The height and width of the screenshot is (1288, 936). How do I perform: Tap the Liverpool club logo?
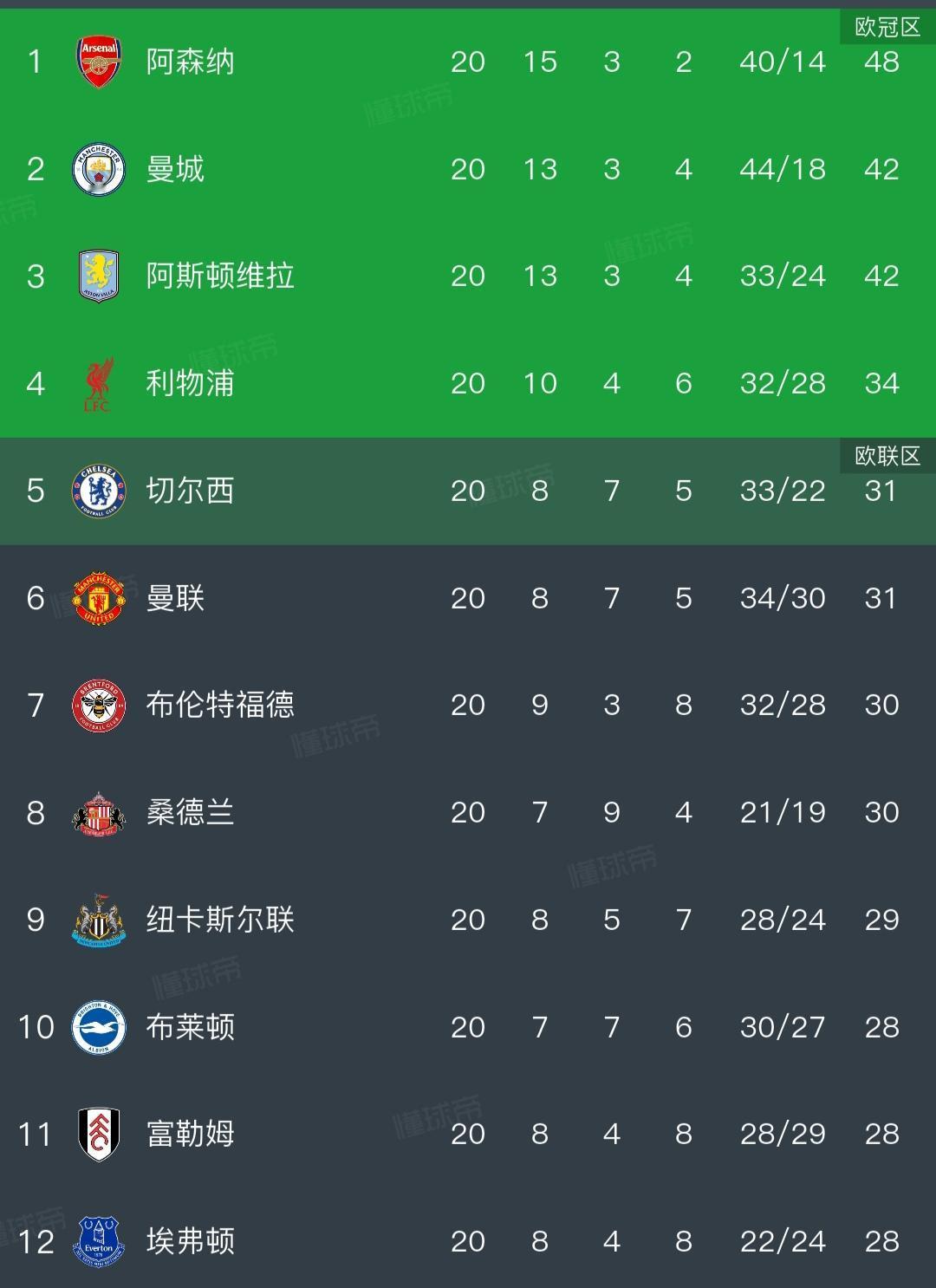[97, 384]
